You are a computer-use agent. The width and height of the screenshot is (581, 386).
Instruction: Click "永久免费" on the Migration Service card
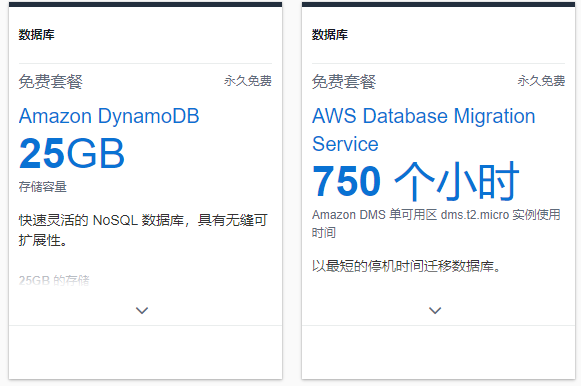tap(541, 81)
